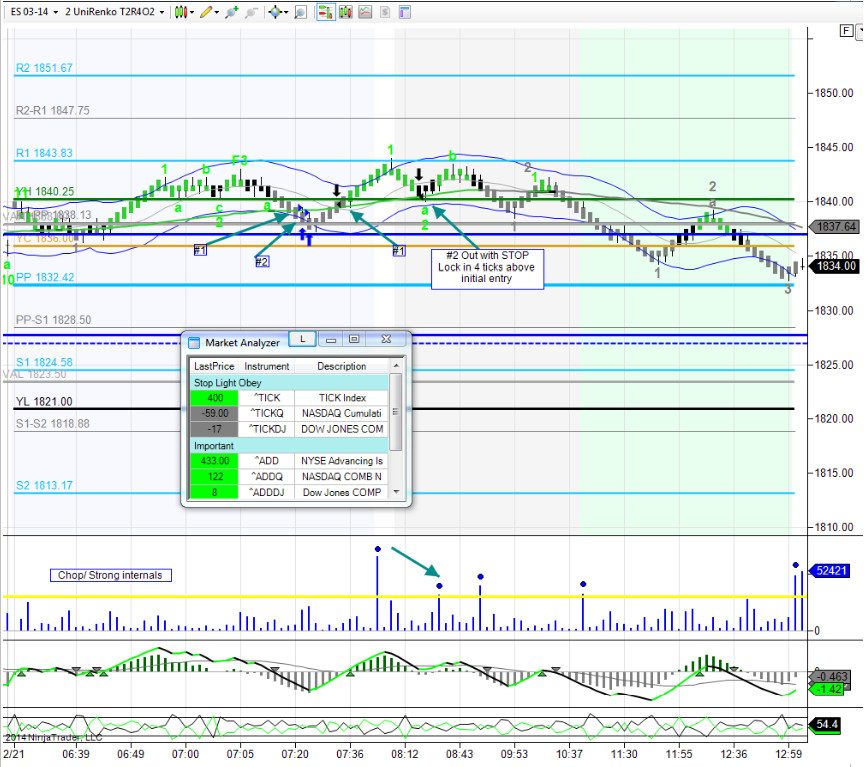Toggle the Chart Trader icon
Image resolution: width=866 pixels, height=767 pixels.
pos(326,12)
